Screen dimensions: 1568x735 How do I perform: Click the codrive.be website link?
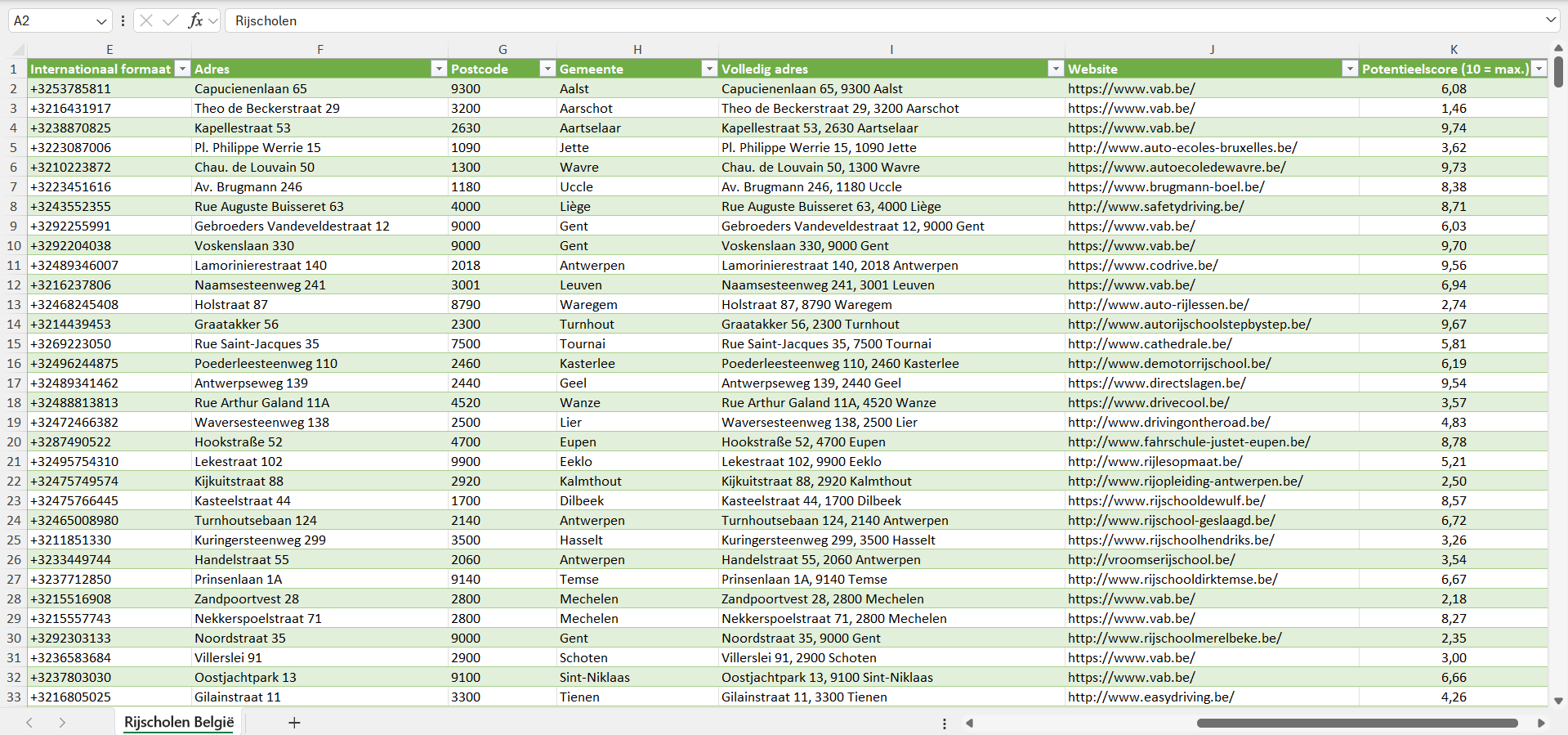tap(1142, 266)
